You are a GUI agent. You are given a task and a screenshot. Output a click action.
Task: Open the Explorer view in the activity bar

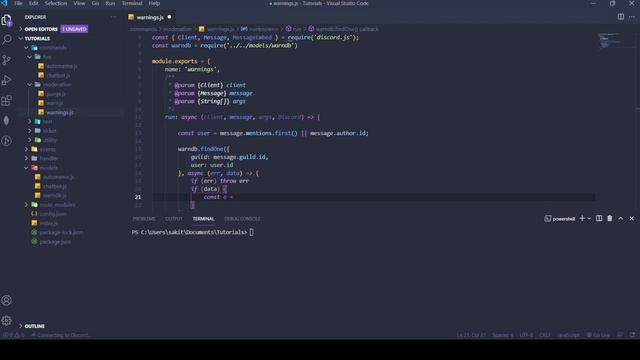point(7,20)
